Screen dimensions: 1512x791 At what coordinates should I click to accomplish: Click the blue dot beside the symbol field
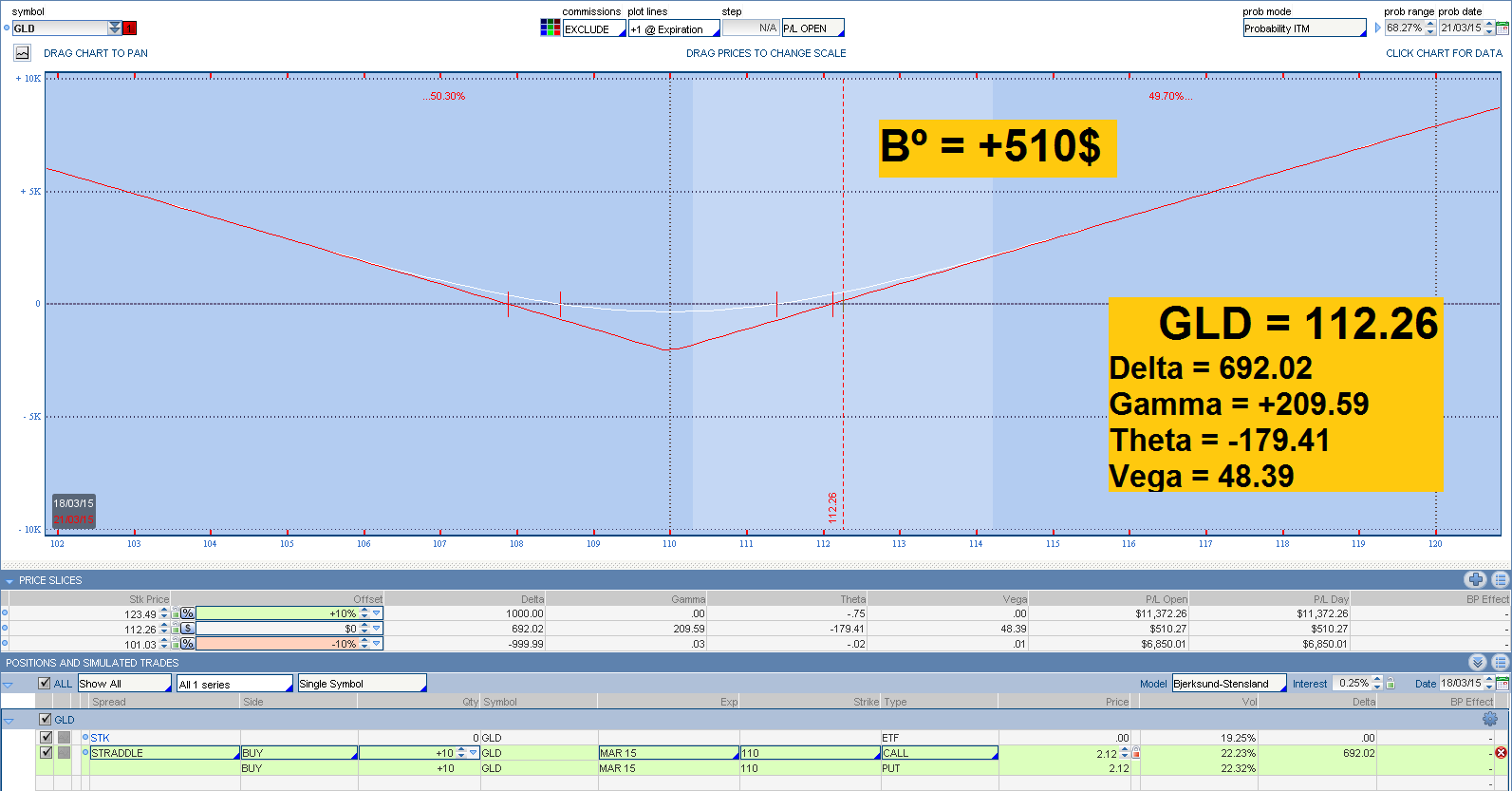click(x=7, y=28)
